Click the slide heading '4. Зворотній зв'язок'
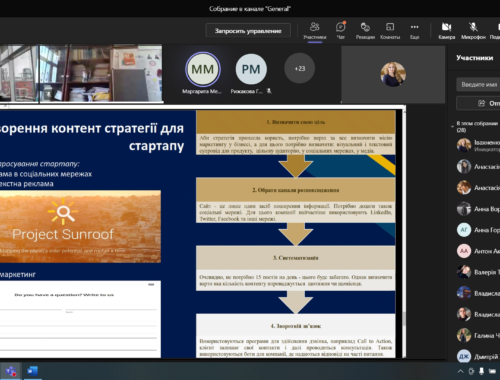Screen dimensions: 500x380 296,326
